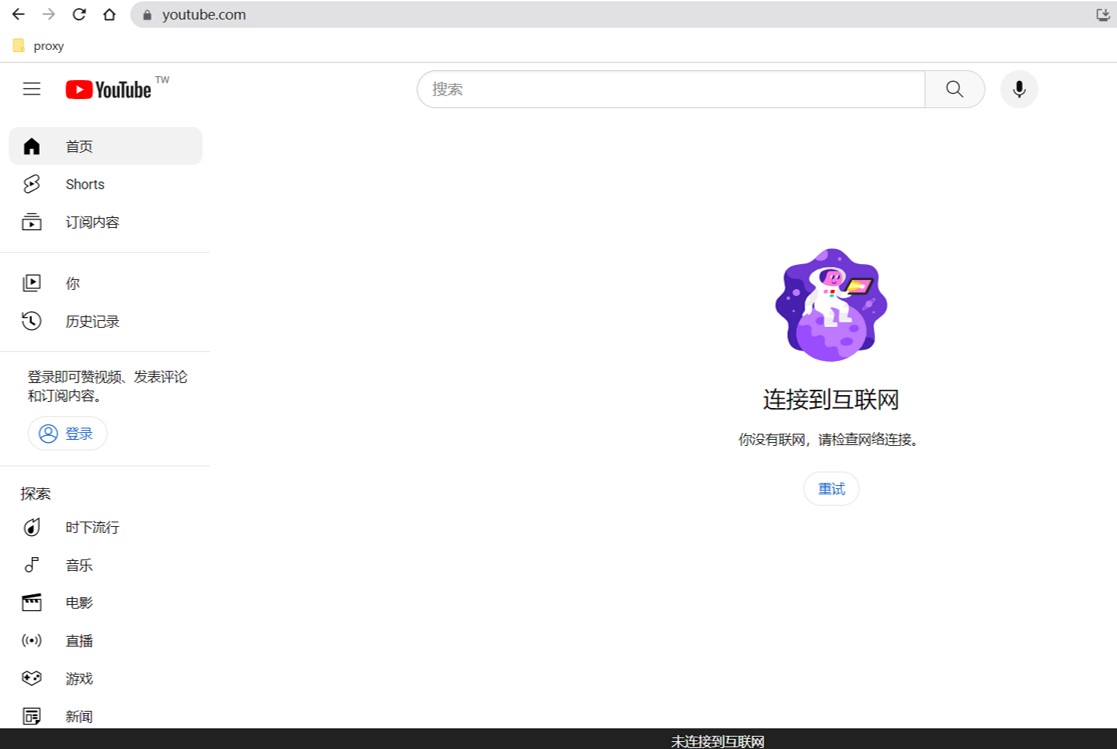1117x749 pixels.
Task: Open the browser home page icon
Action: point(109,14)
